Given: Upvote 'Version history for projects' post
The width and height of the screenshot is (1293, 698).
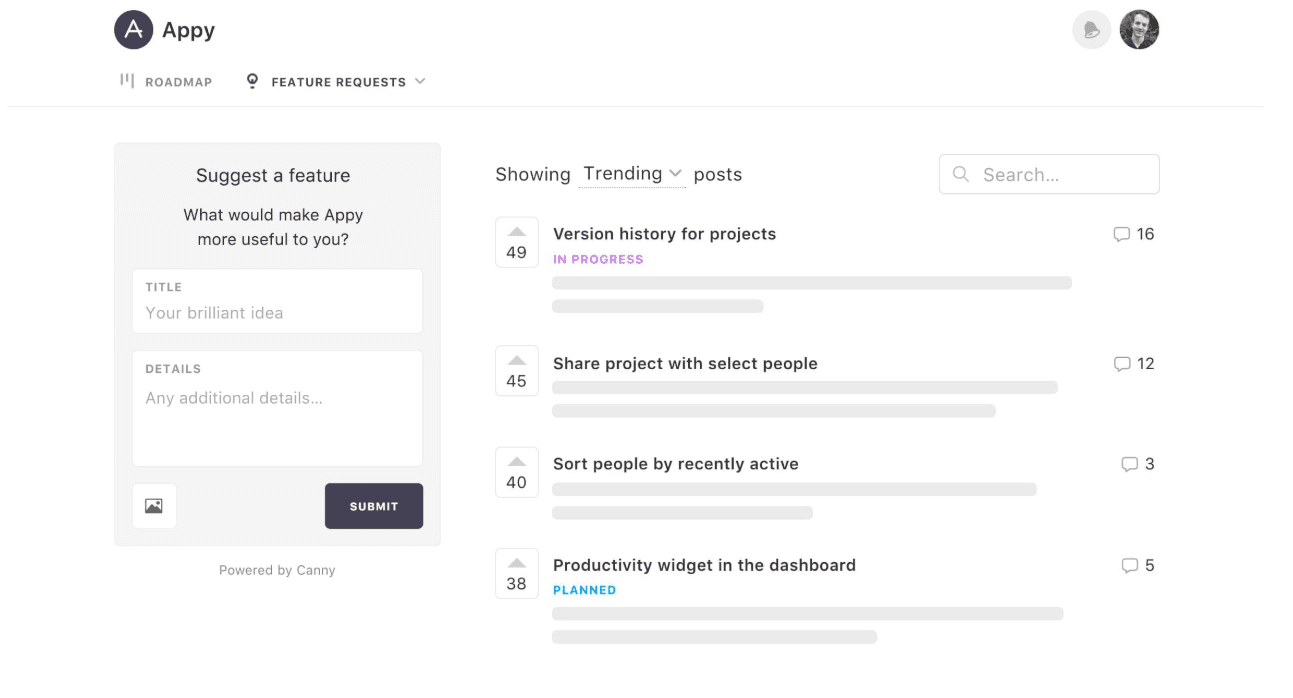Looking at the screenshot, I should (x=517, y=242).
